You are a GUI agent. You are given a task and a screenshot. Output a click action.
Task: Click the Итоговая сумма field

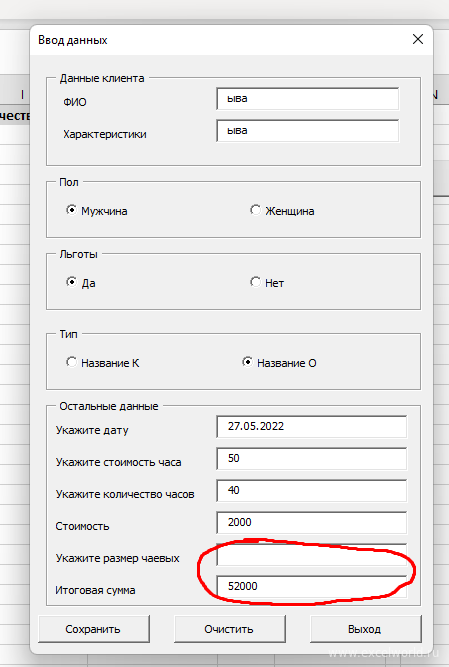pyautogui.click(x=311, y=586)
